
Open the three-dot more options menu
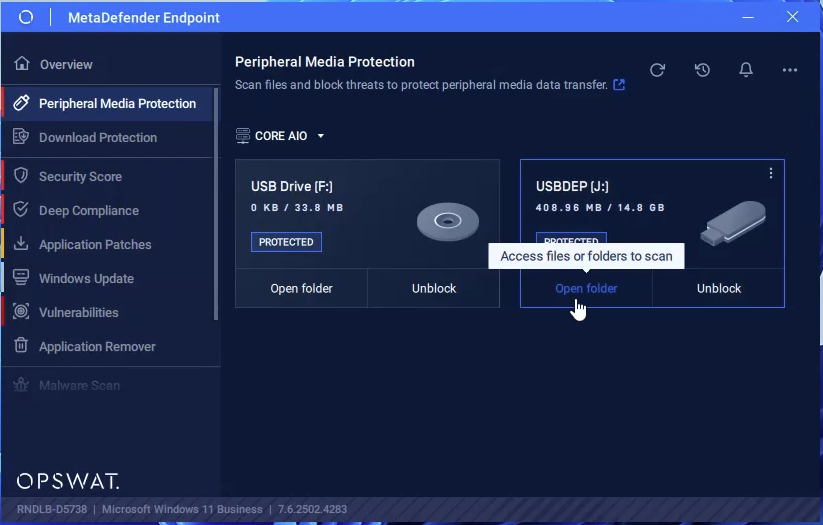[x=789, y=70]
